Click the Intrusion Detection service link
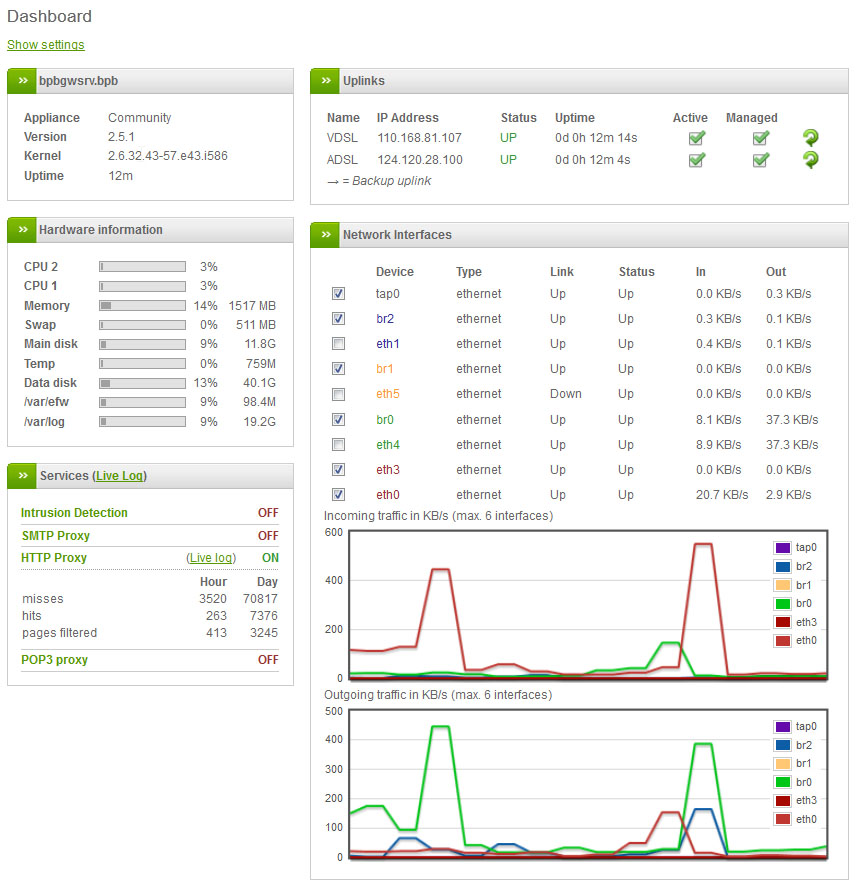 74,513
